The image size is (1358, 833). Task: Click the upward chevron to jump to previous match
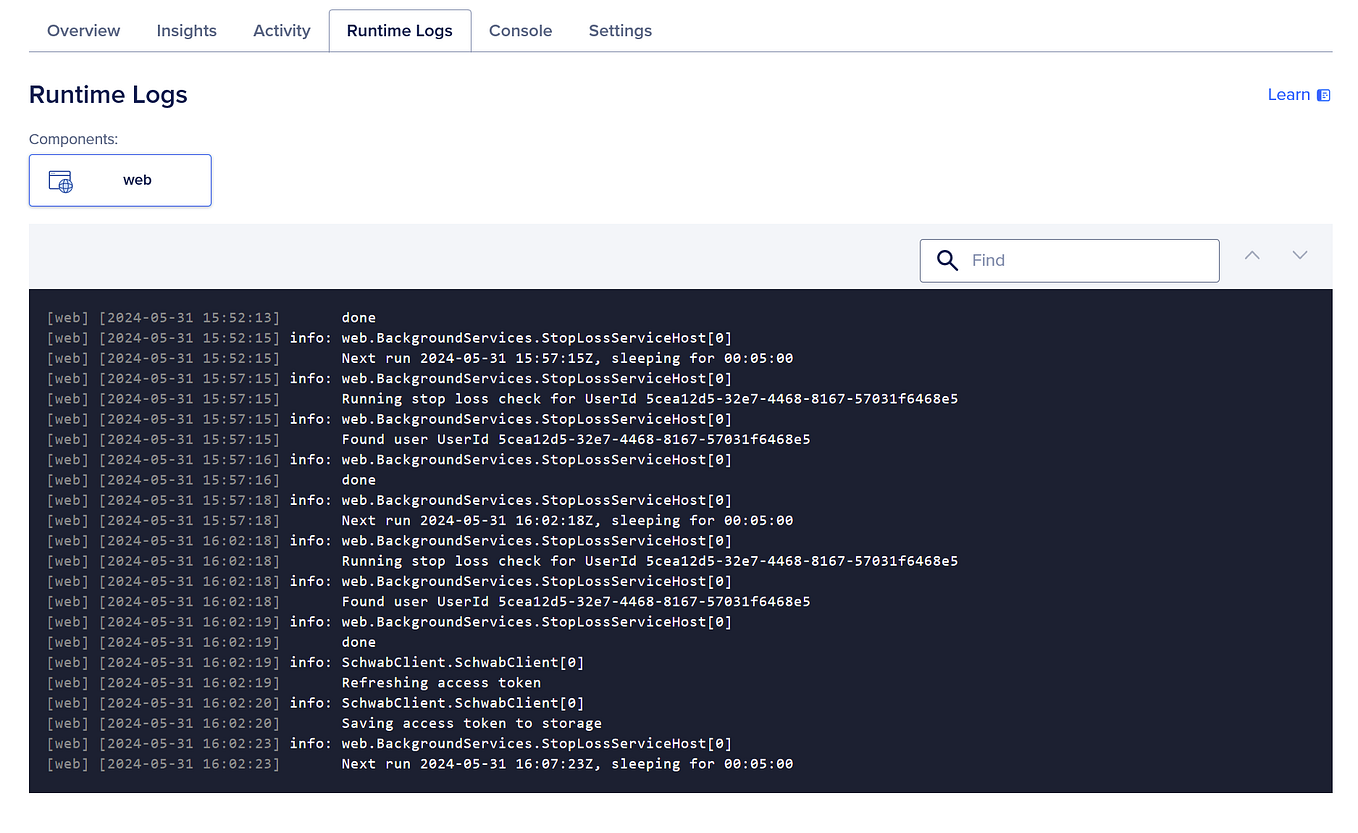(1252, 255)
